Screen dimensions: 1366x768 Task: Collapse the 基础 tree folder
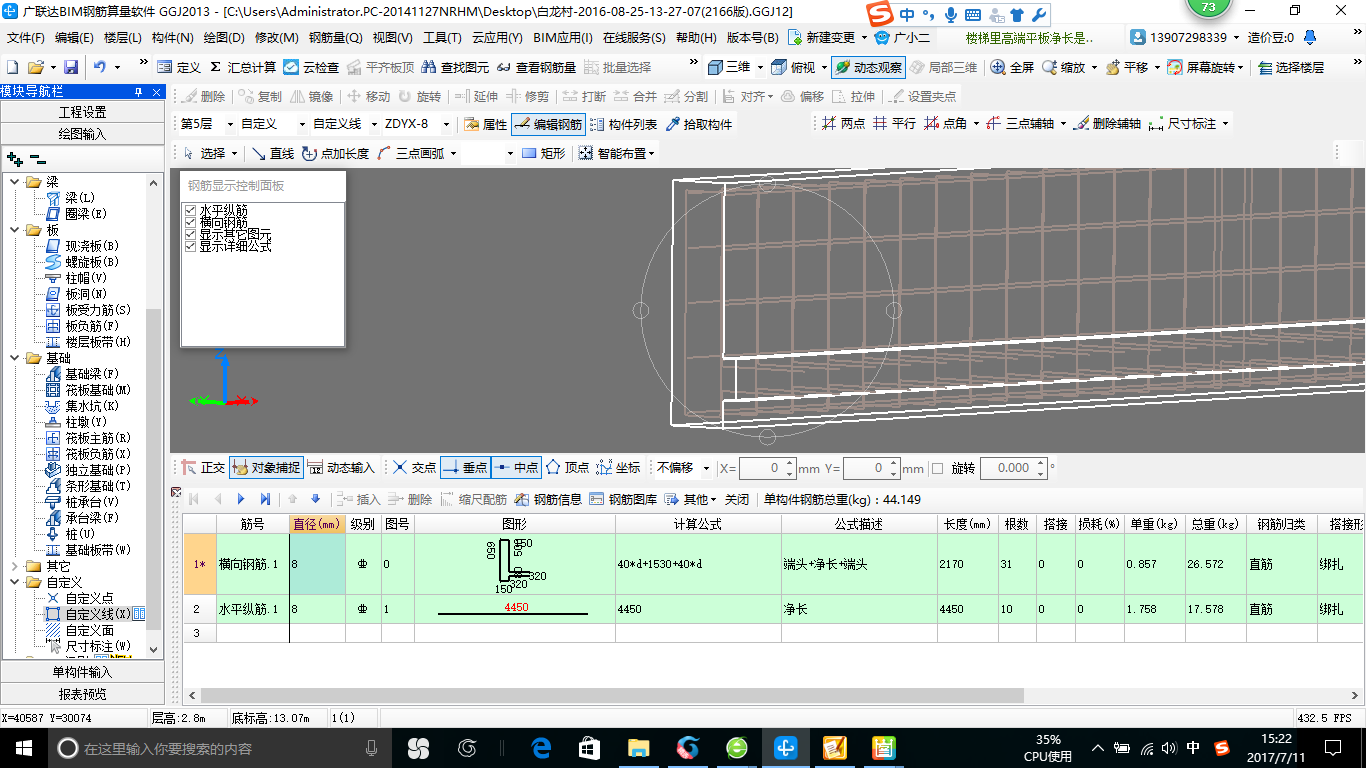15,358
